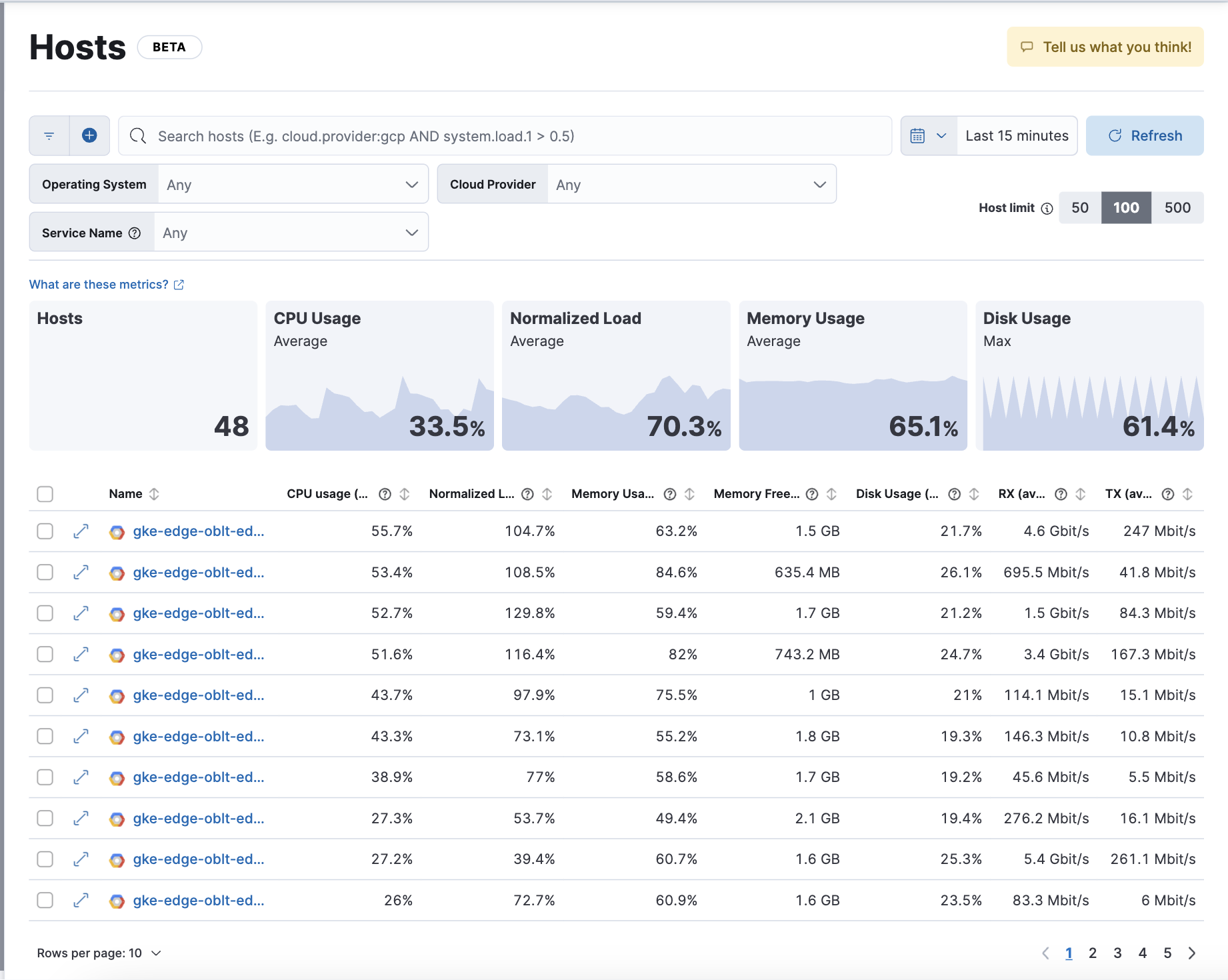This screenshot has height=980, width=1228.
Task: Select the host row with 53.4% CPU
Action: pyautogui.click(x=45, y=573)
